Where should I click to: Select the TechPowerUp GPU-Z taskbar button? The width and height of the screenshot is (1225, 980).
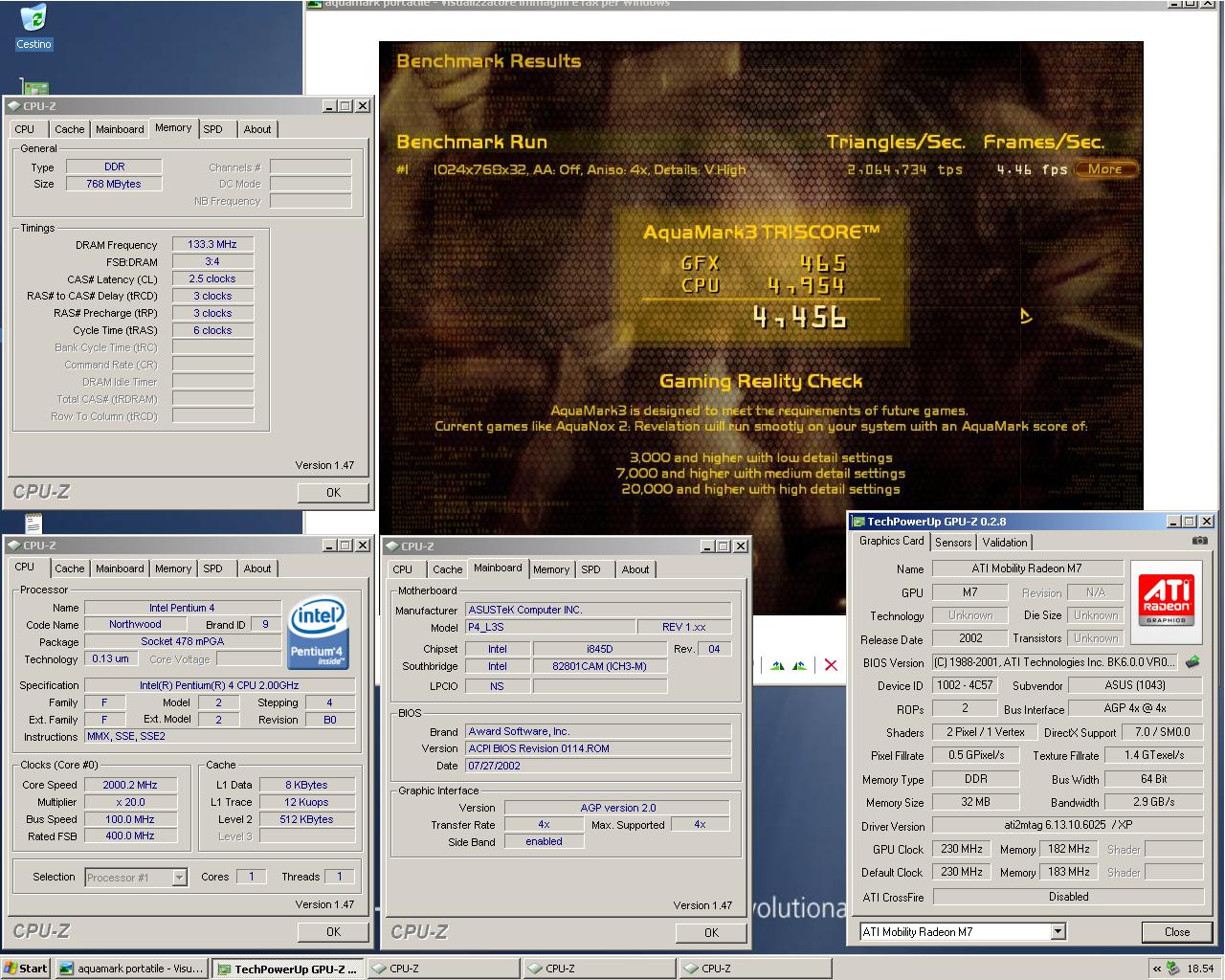click(x=287, y=969)
